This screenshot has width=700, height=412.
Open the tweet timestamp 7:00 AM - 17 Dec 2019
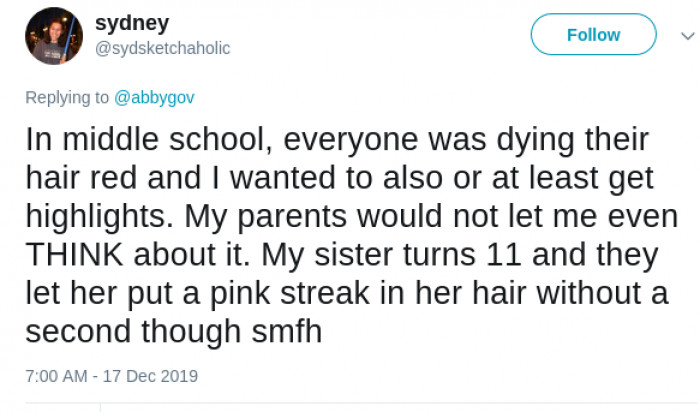point(112,377)
